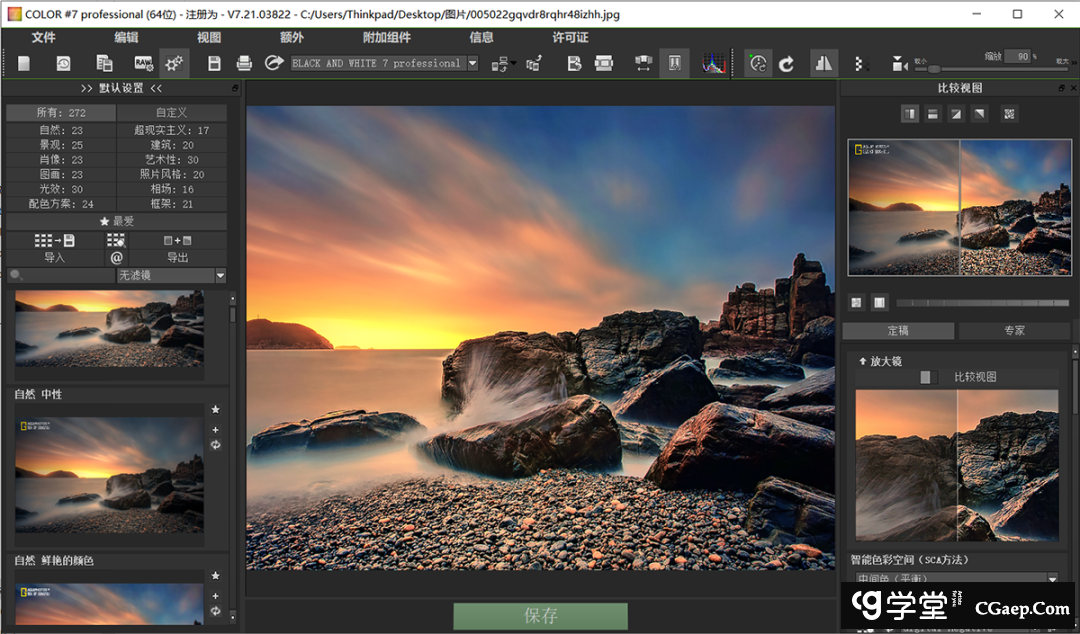Click the 导入 button

(54, 257)
